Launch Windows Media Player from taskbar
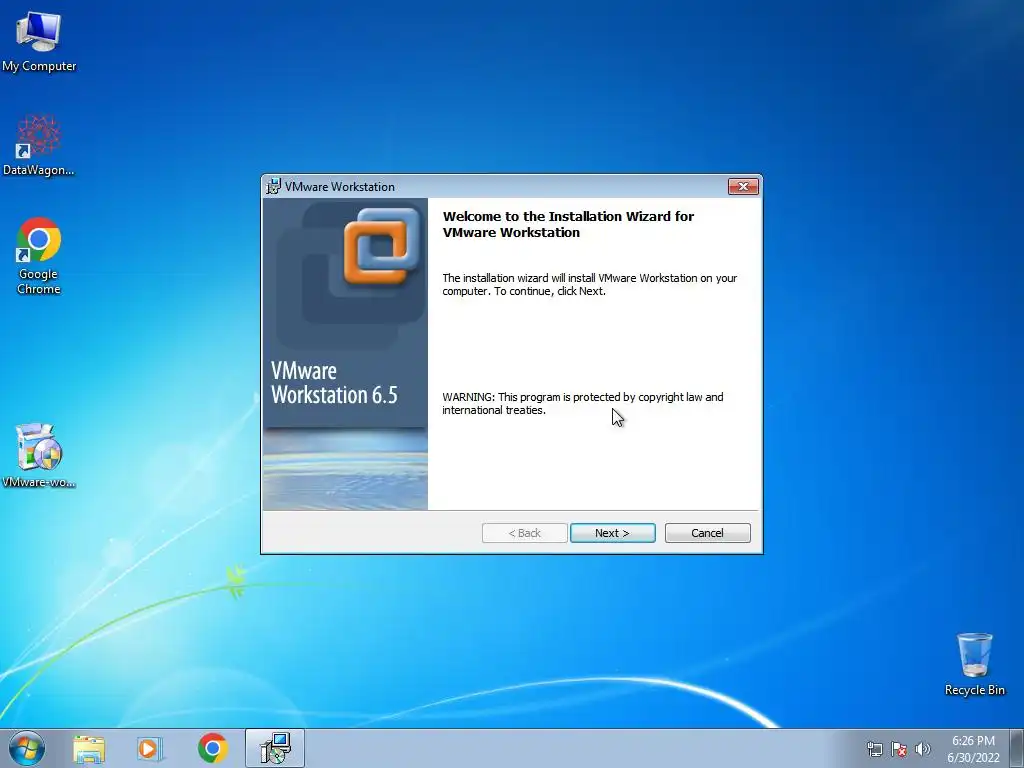Screen dimensions: 1024x768 [150, 748]
